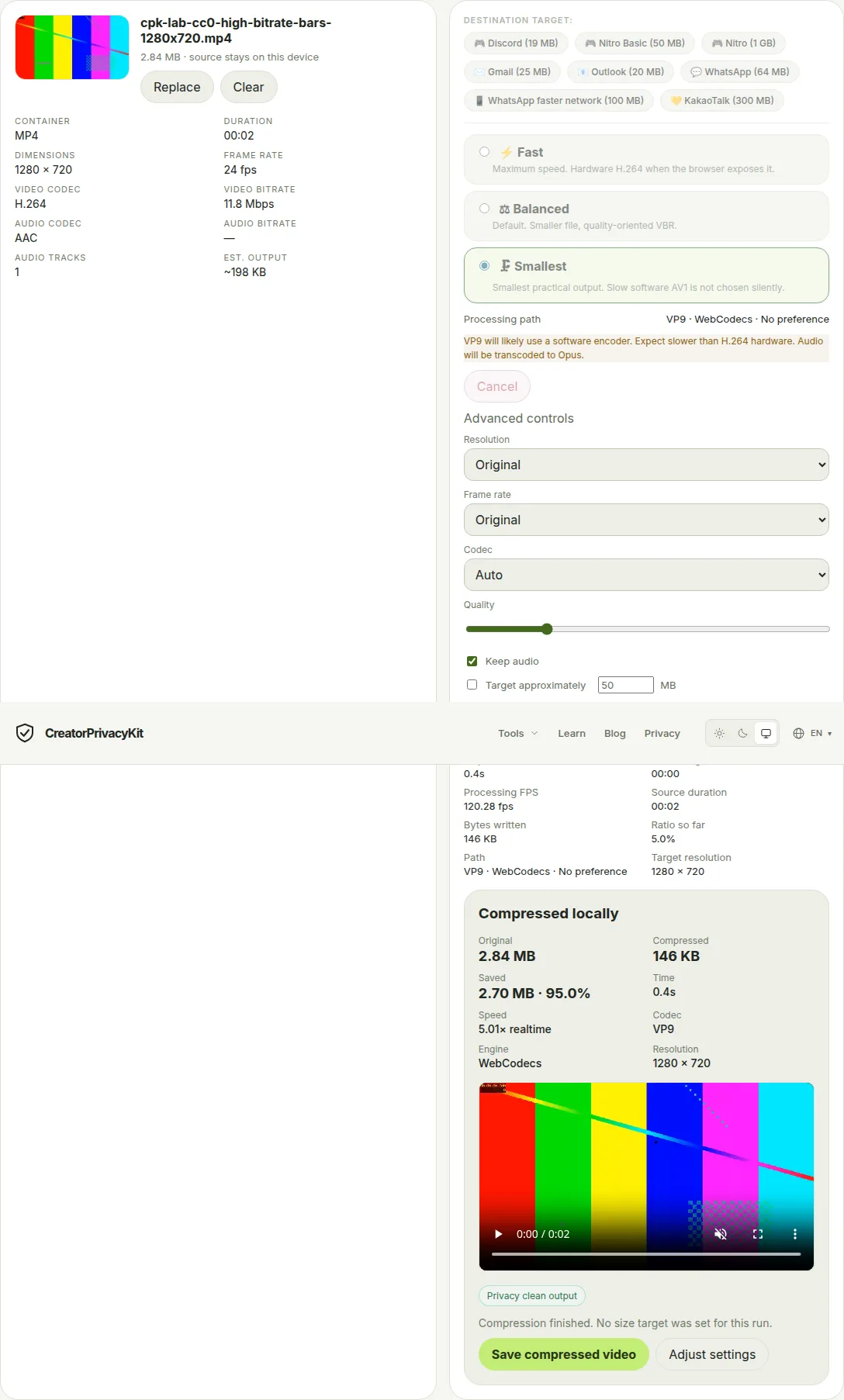Select the Balanced compression preset

coord(646,216)
